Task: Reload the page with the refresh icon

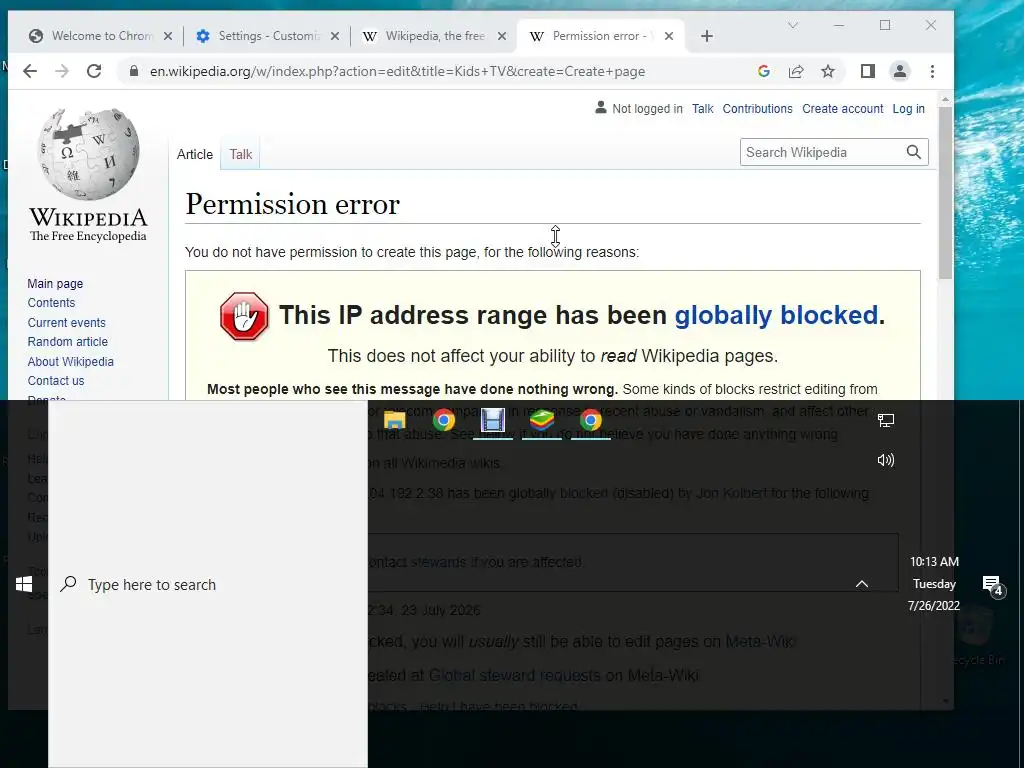Action: point(94,71)
